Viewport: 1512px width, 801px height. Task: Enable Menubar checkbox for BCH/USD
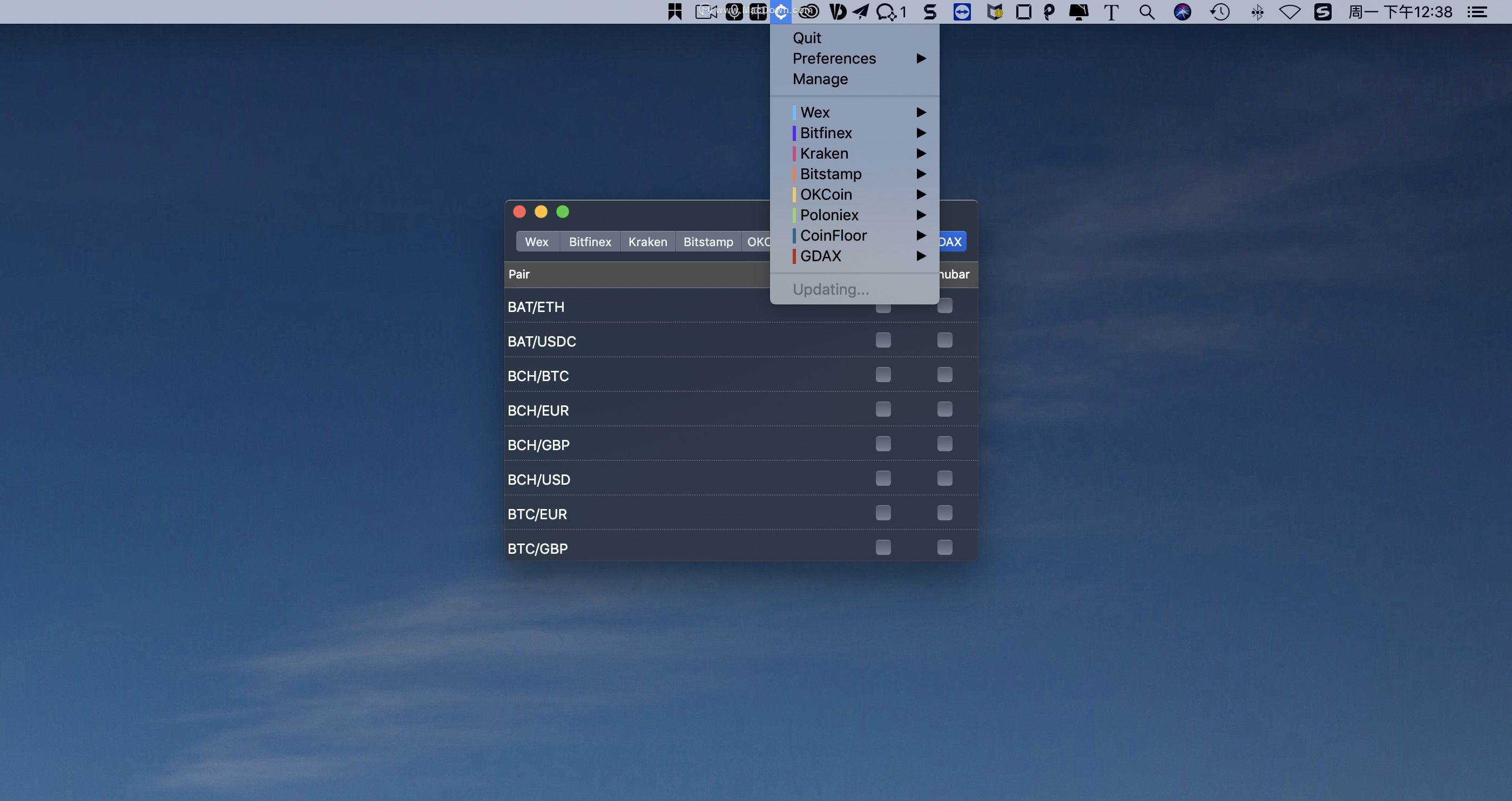click(x=944, y=479)
